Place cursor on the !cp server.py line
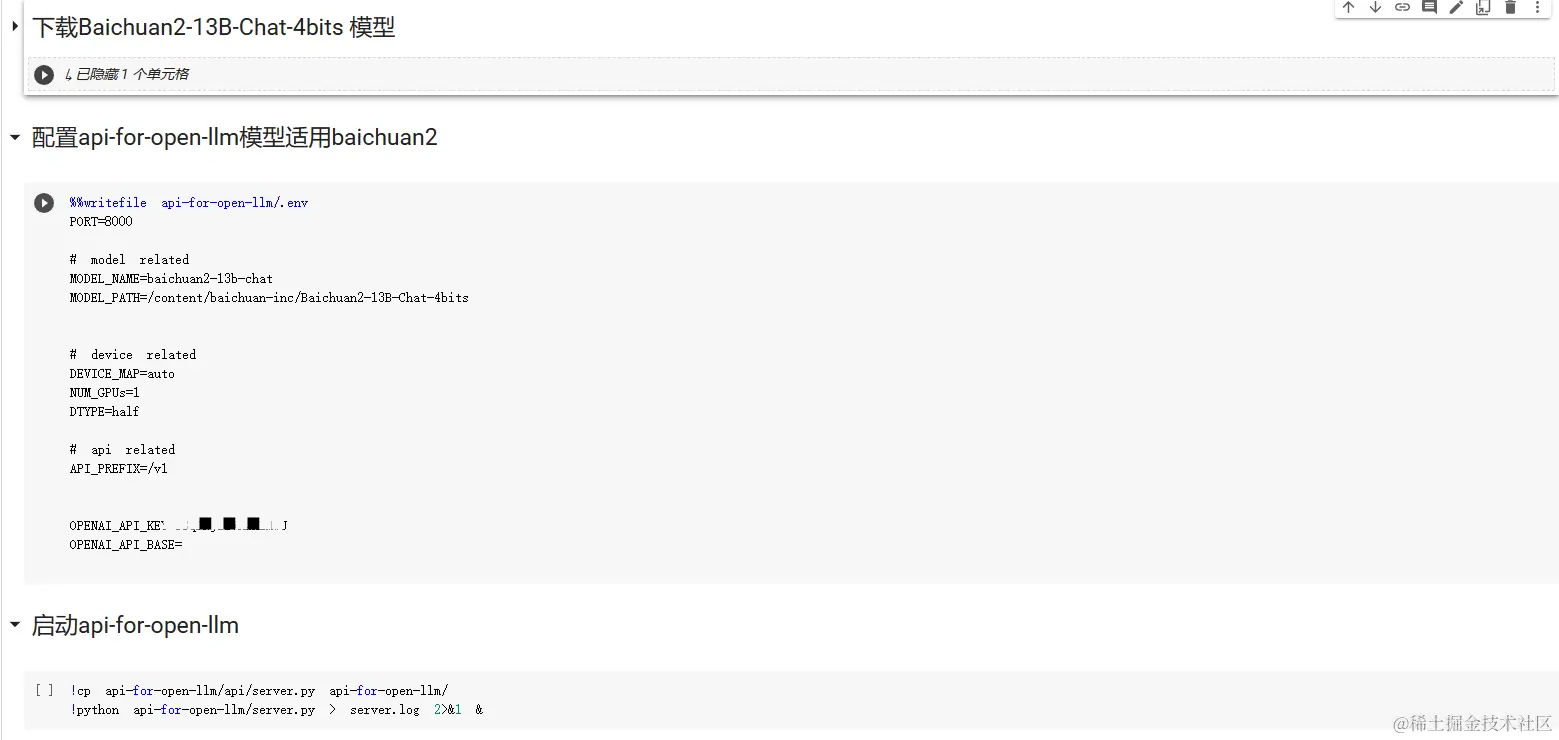Screen dimensions: 1559x740 coord(260,691)
